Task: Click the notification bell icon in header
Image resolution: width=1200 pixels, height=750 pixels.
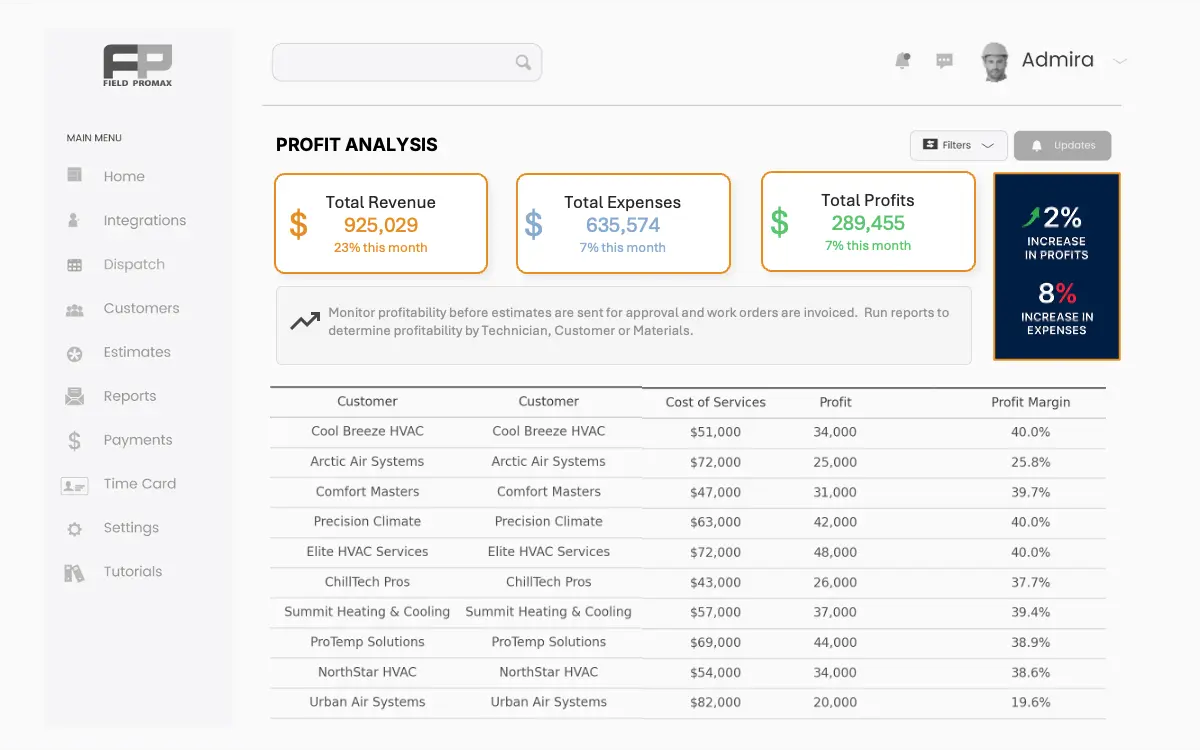Action: [x=902, y=61]
